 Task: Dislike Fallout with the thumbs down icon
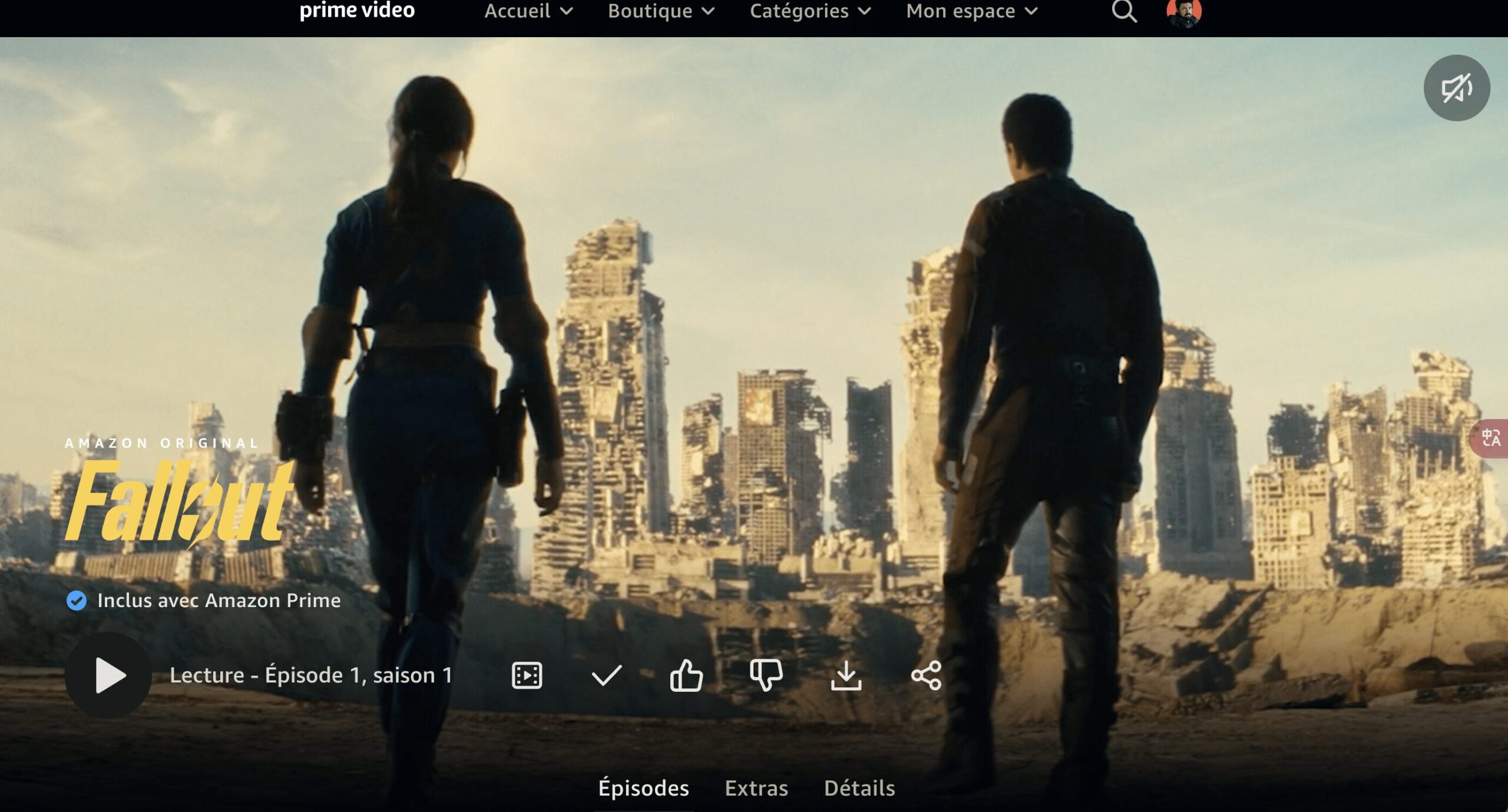click(766, 675)
